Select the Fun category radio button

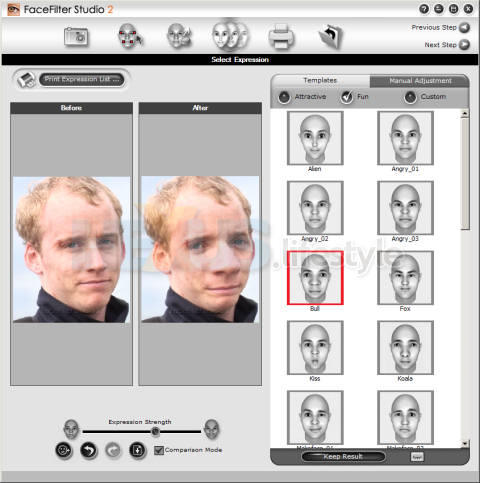[347, 97]
